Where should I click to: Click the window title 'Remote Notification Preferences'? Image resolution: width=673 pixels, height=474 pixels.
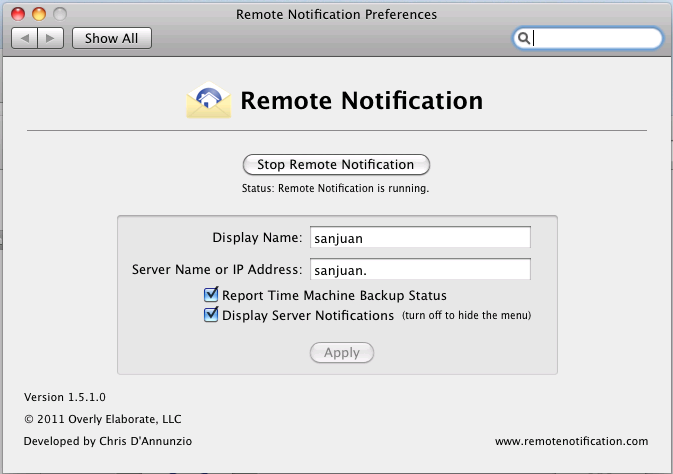[x=336, y=14]
